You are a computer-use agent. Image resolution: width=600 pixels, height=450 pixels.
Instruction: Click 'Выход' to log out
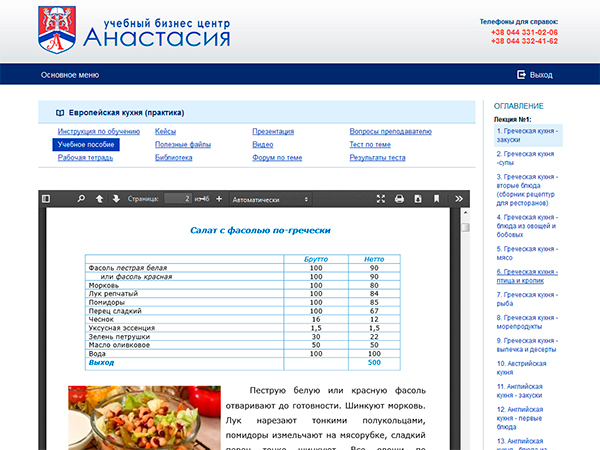pos(535,75)
